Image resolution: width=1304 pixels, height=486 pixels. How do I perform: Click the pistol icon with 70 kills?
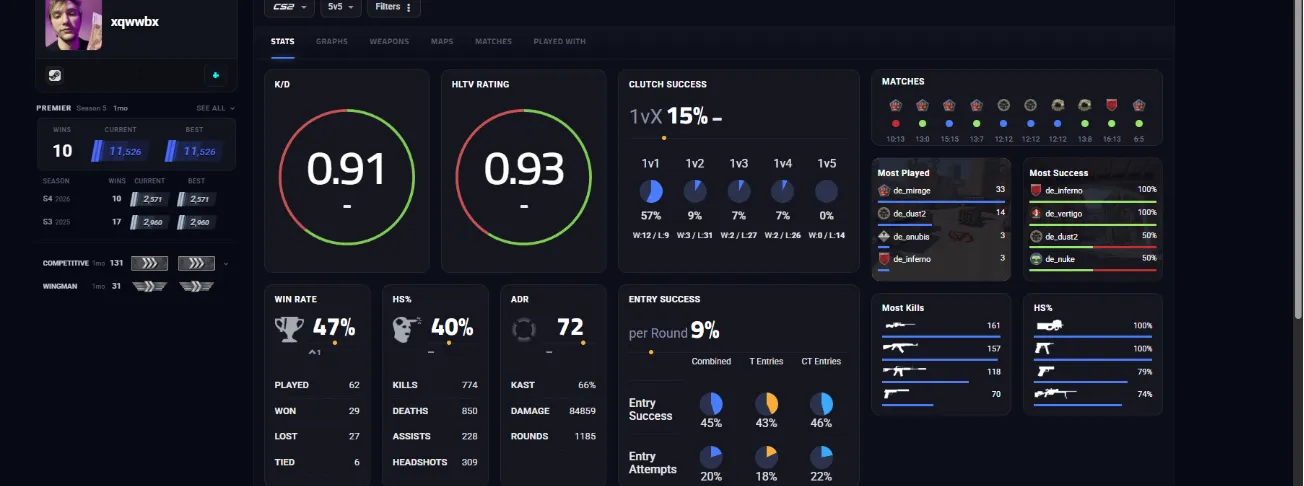898,394
